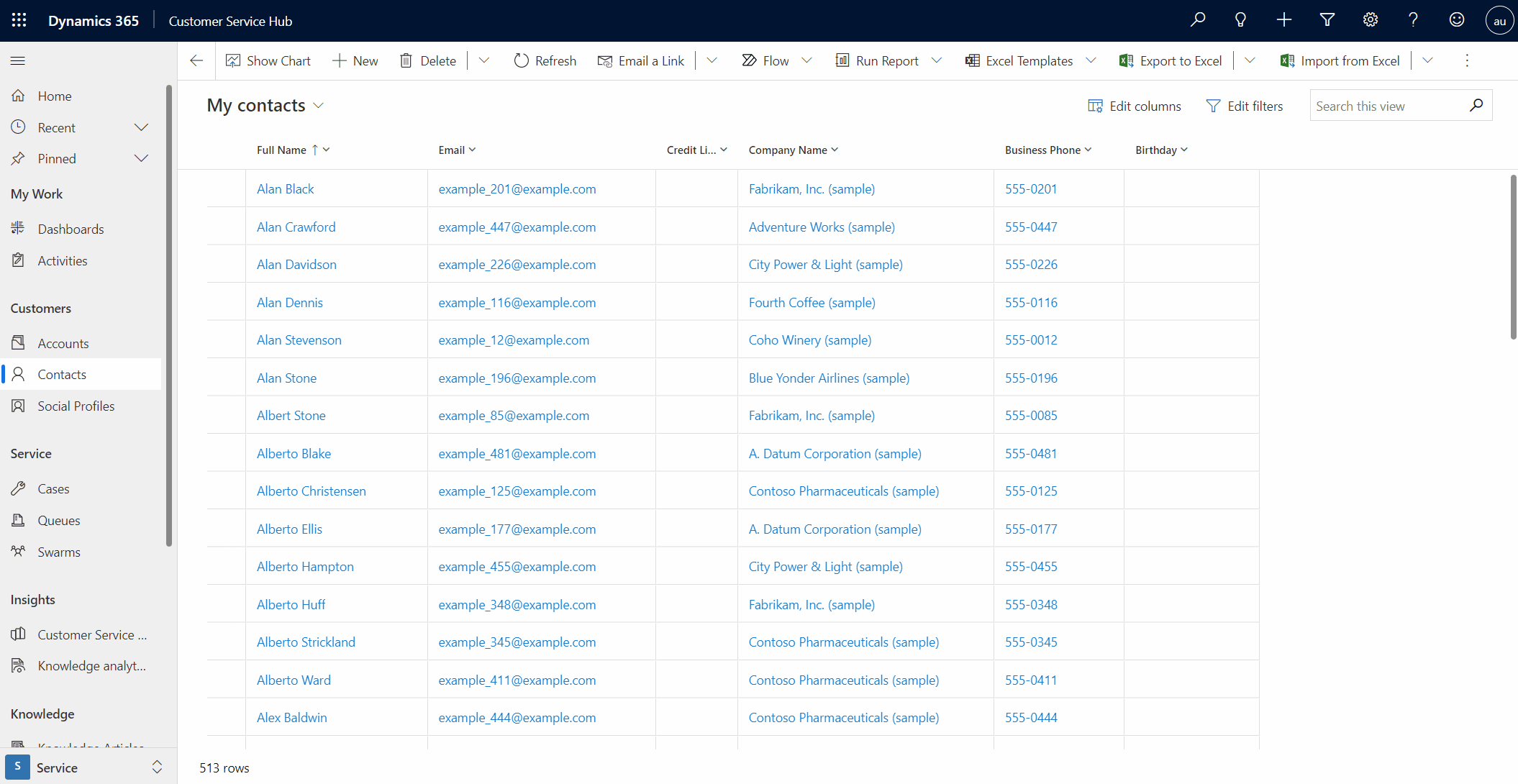Open the lightbulb assistant icon
The image size is (1518, 784).
[x=1240, y=20]
